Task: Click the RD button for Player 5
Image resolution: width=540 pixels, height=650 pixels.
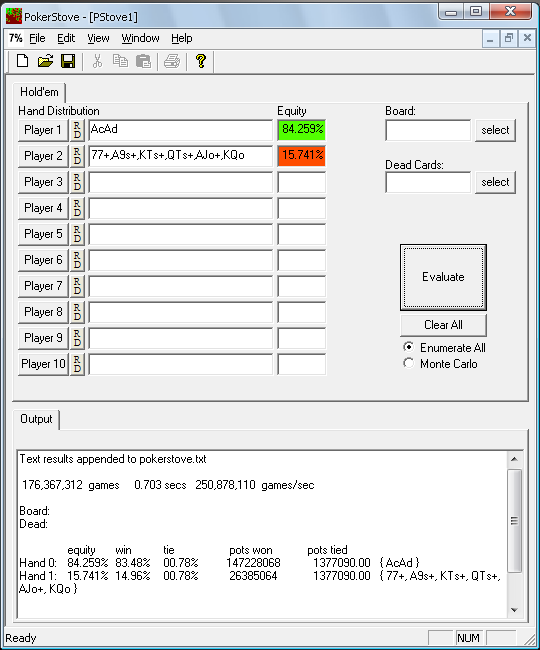Action: pos(77,234)
